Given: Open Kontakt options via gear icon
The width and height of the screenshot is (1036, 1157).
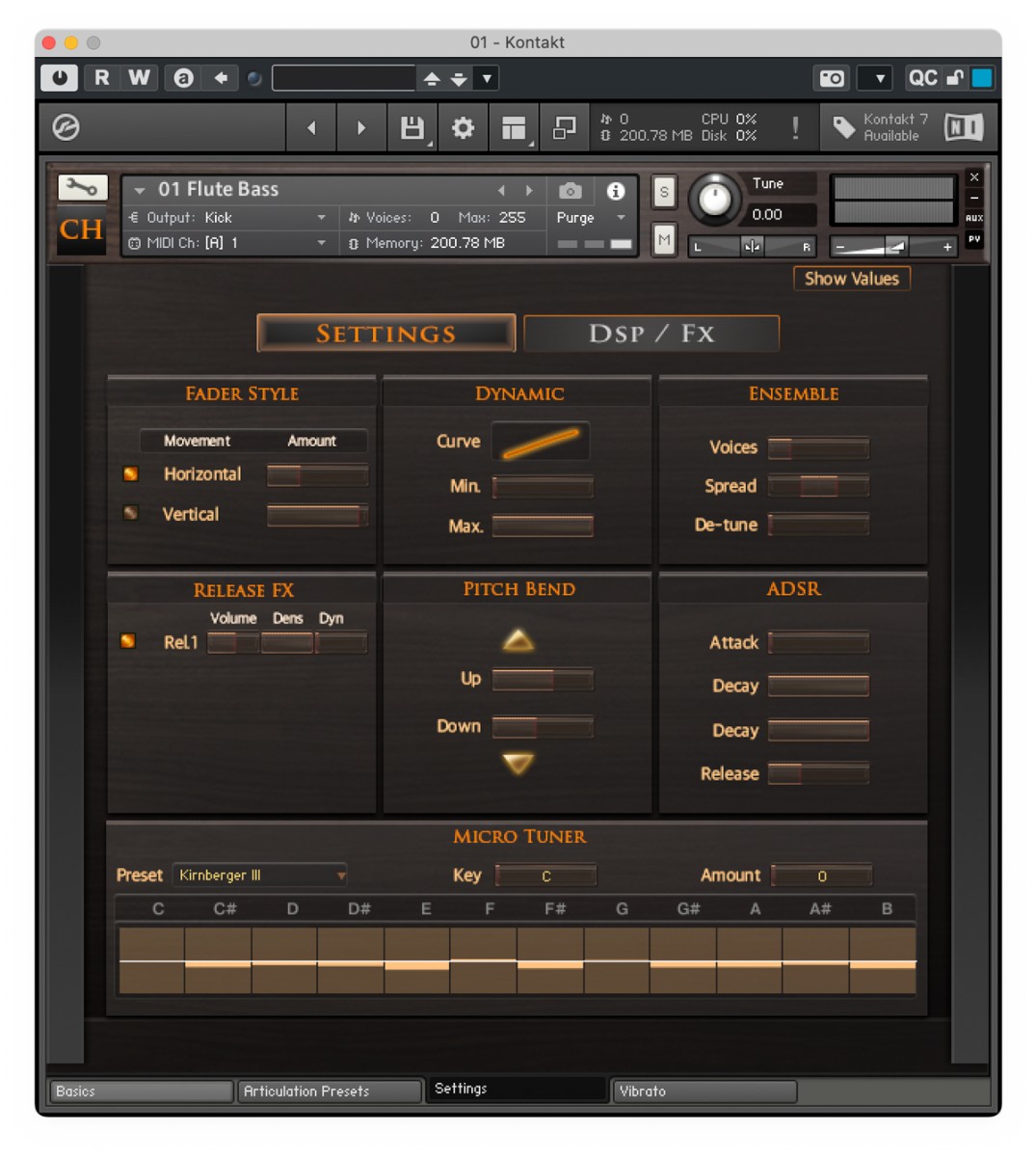Looking at the screenshot, I should tap(463, 127).
